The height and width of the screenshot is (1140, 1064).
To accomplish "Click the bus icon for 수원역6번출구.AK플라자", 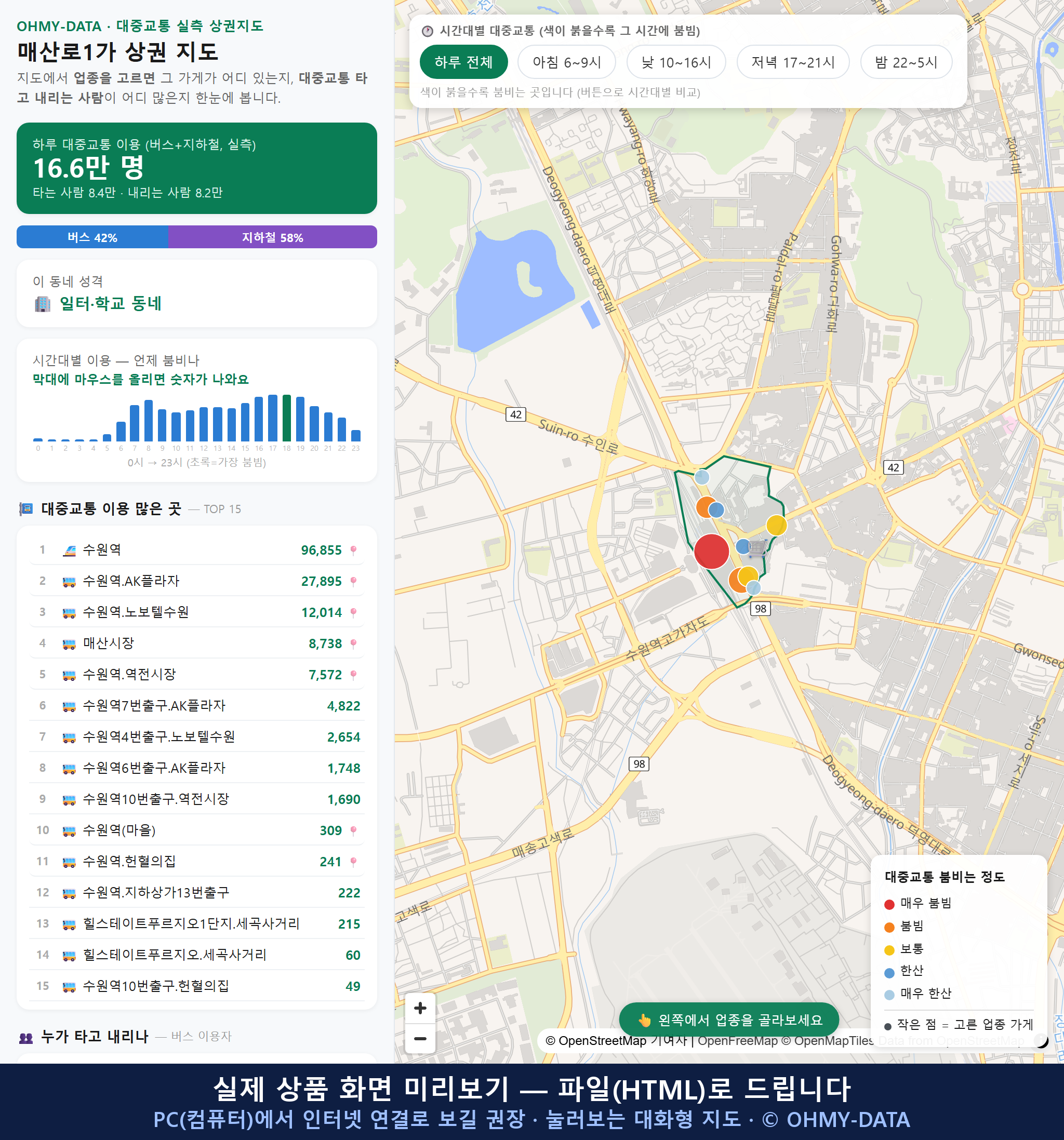I will (x=70, y=769).
